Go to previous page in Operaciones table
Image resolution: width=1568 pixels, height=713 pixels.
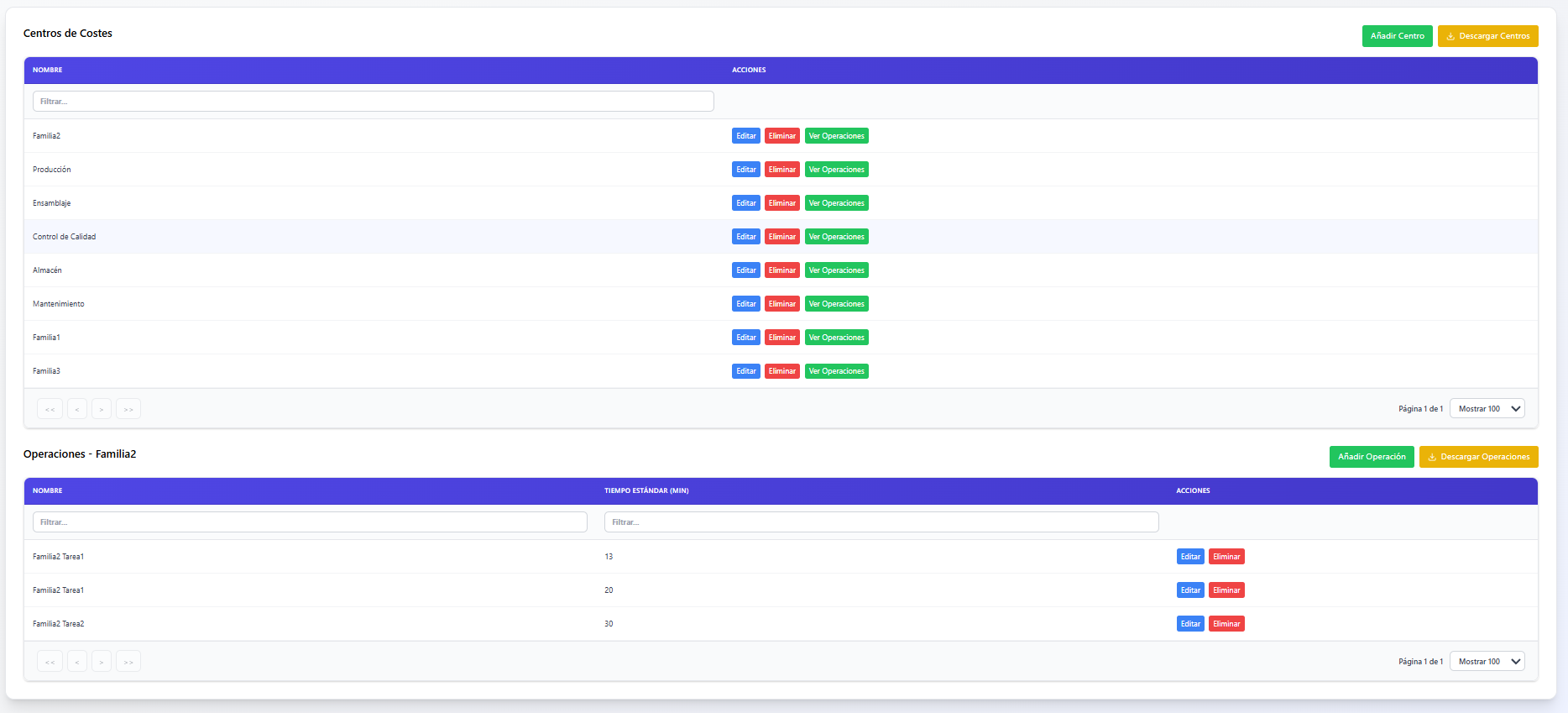(77, 662)
